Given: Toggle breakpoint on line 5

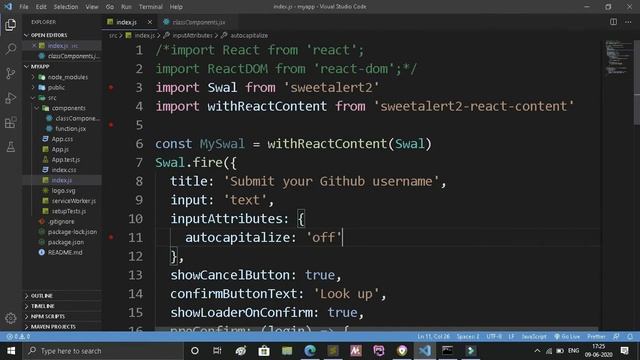Looking at the screenshot, I should 111,125.
